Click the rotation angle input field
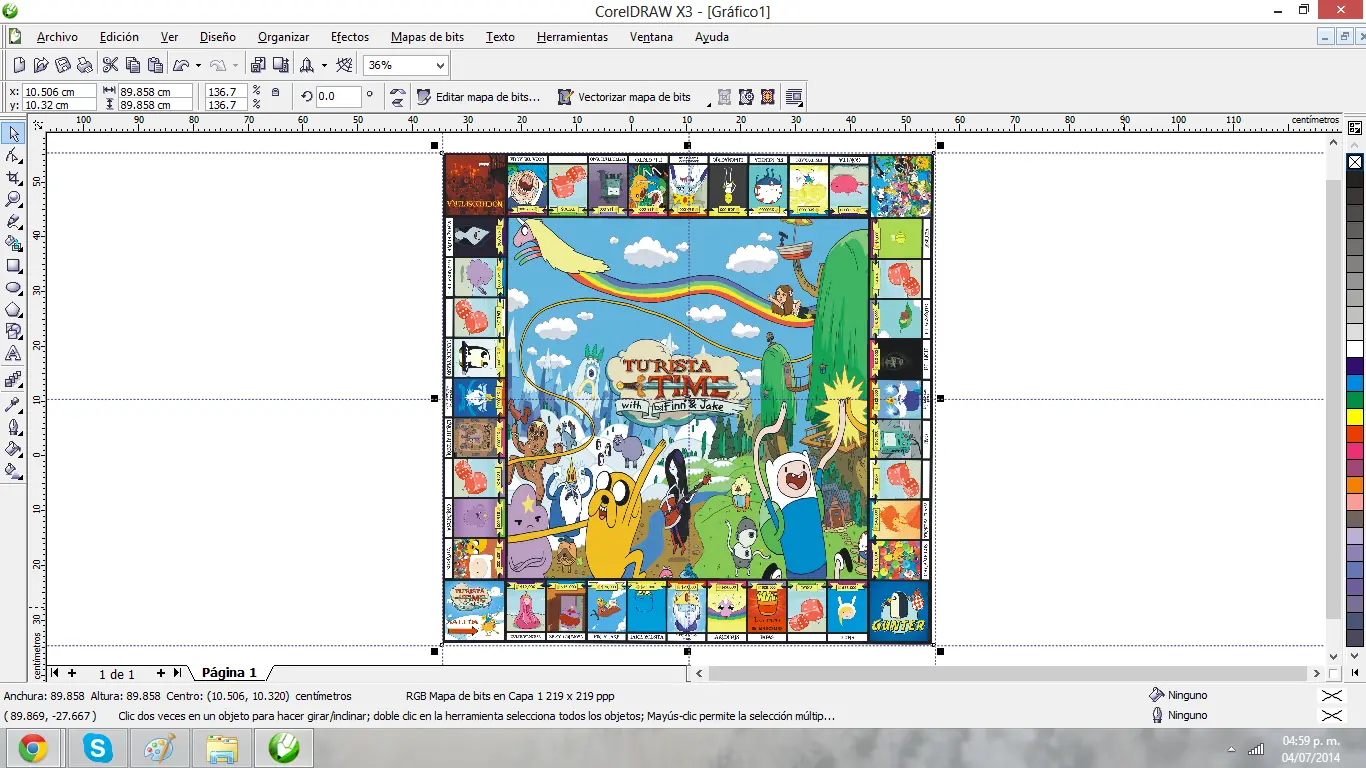The image size is (1366, 768). click(x=337, y=97)
